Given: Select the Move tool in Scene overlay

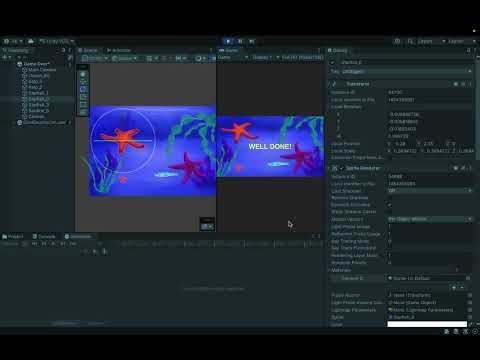Looking at the screenshot, I should (83, 82).
